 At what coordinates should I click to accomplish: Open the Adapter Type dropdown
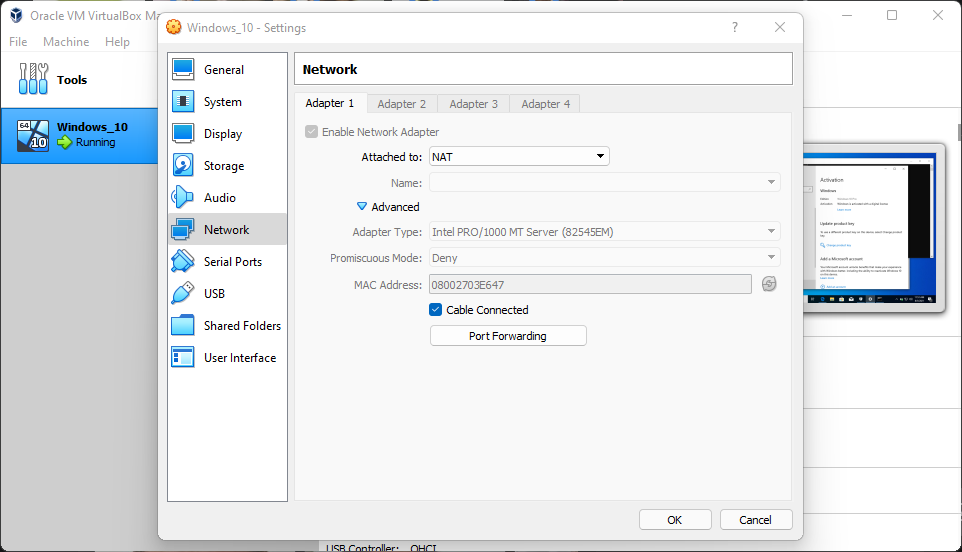(604, 232)
